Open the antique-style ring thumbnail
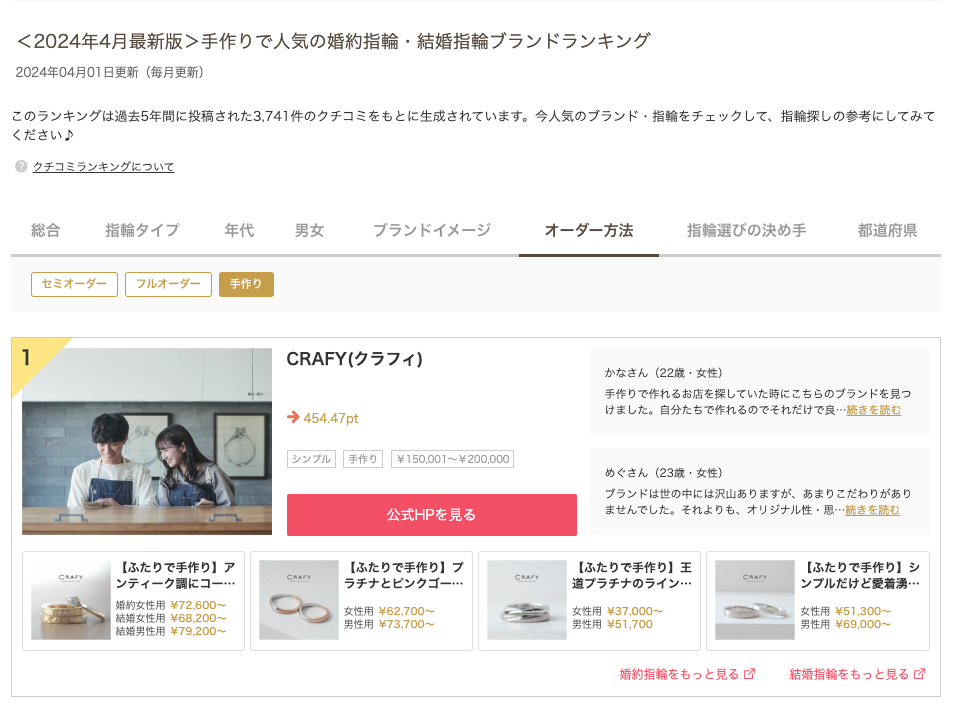 pos(71,600)
